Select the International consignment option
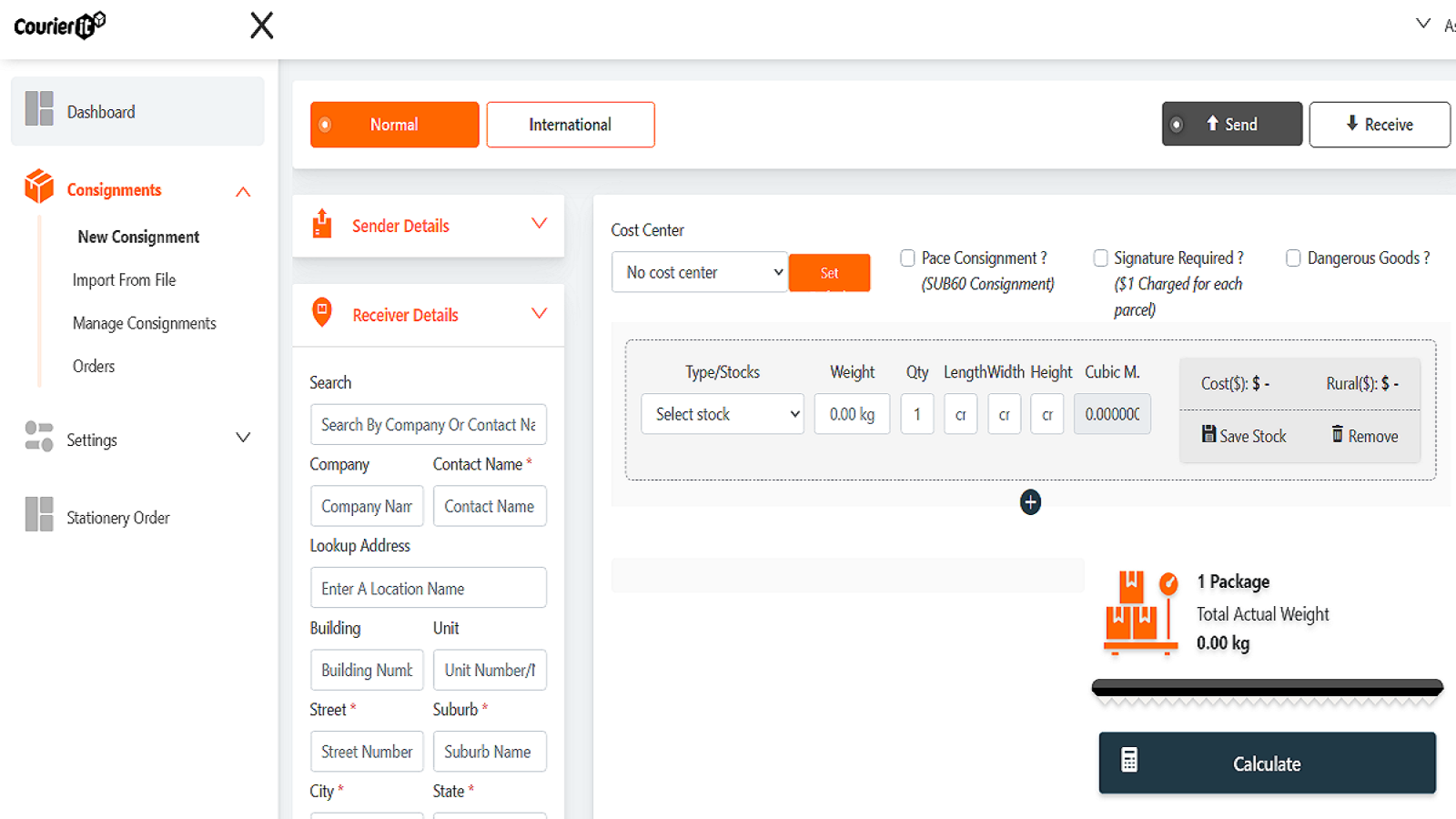The width and height of the screenshot is (1456, 819). 570,125
